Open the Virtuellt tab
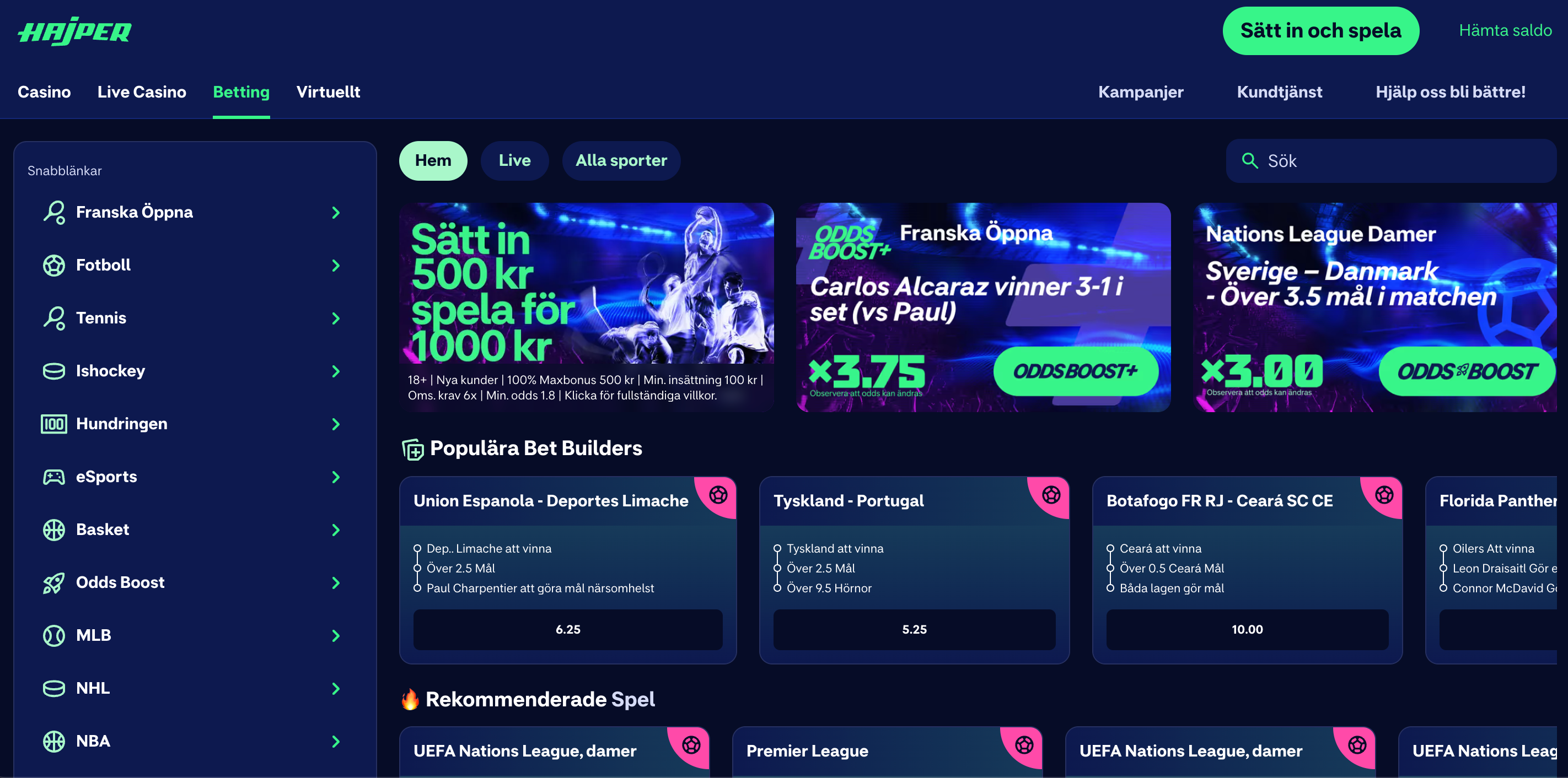 328,92
